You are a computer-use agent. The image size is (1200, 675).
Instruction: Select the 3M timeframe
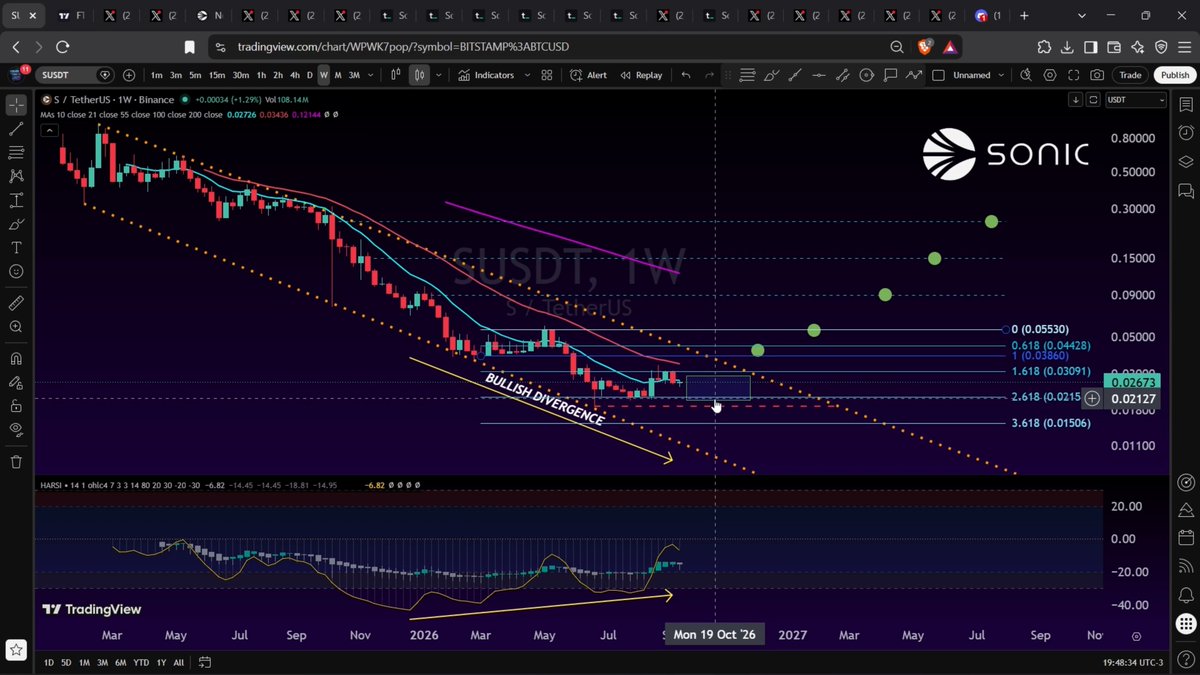coord(354,75)
